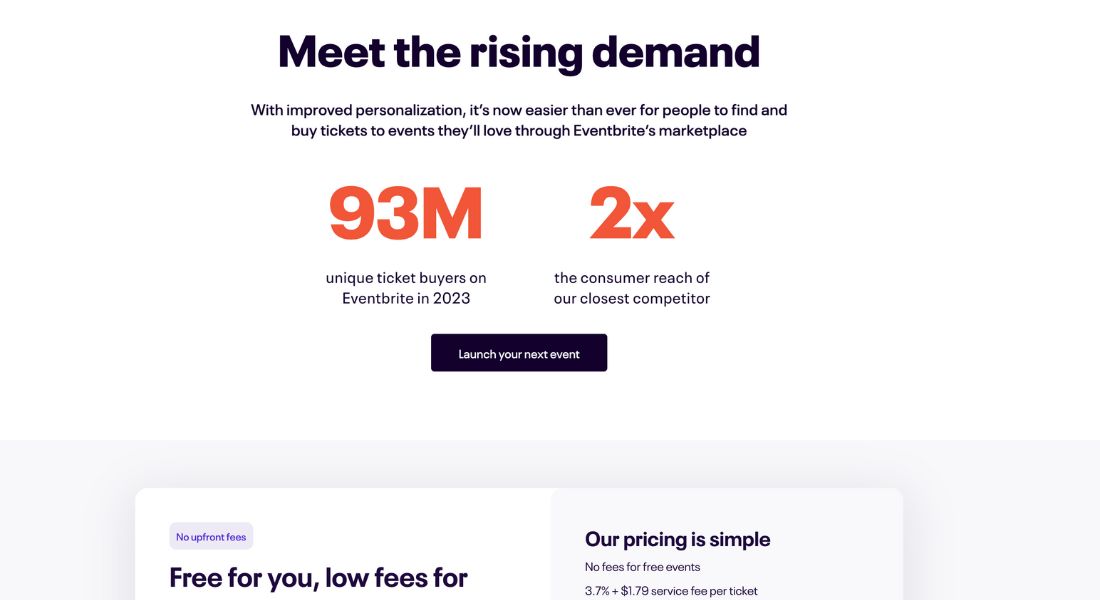
Task: Click the 3.7% + $1.79 service fee text
Action: (671, 591)
